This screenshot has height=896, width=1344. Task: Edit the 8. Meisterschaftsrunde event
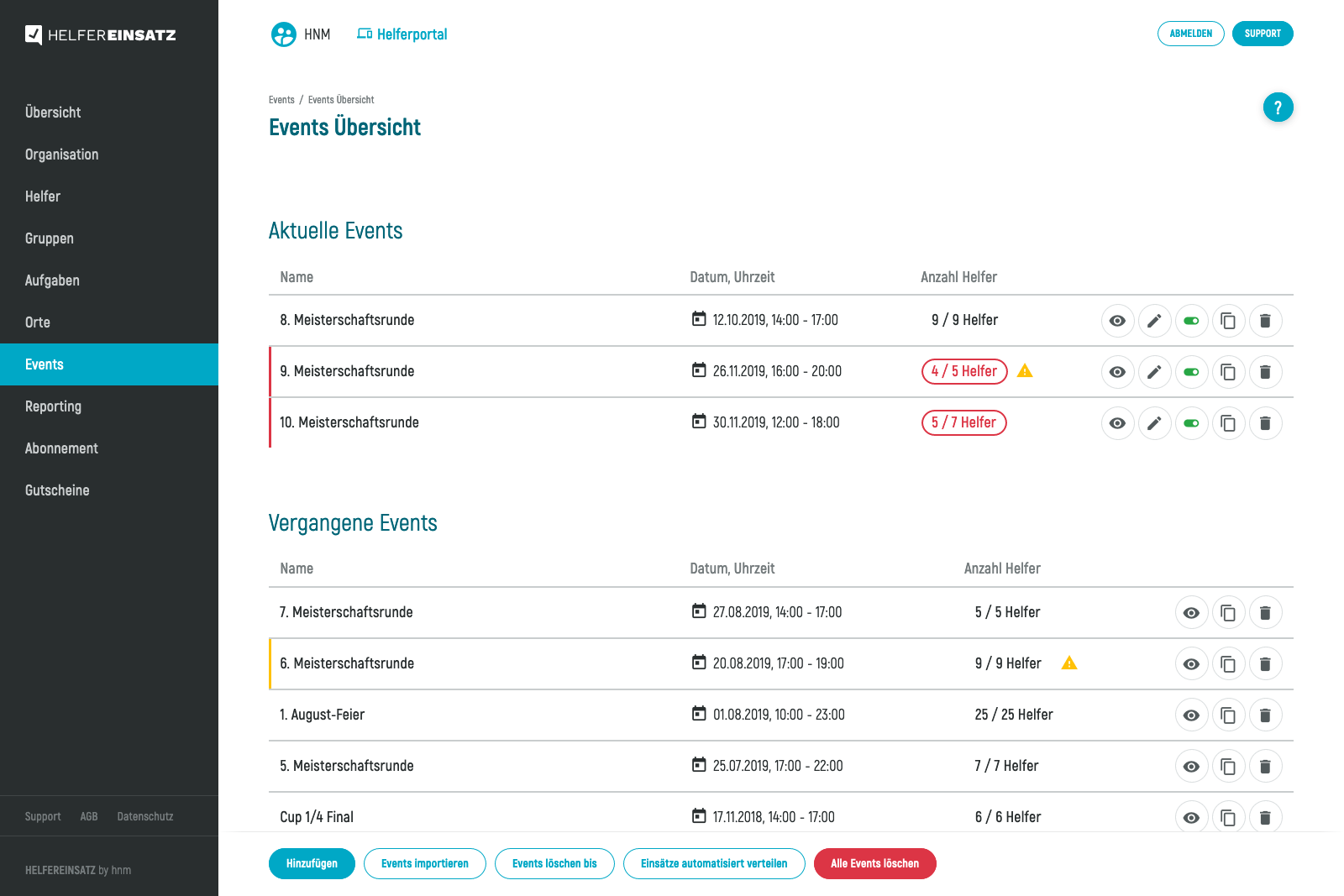(1154, 321)
